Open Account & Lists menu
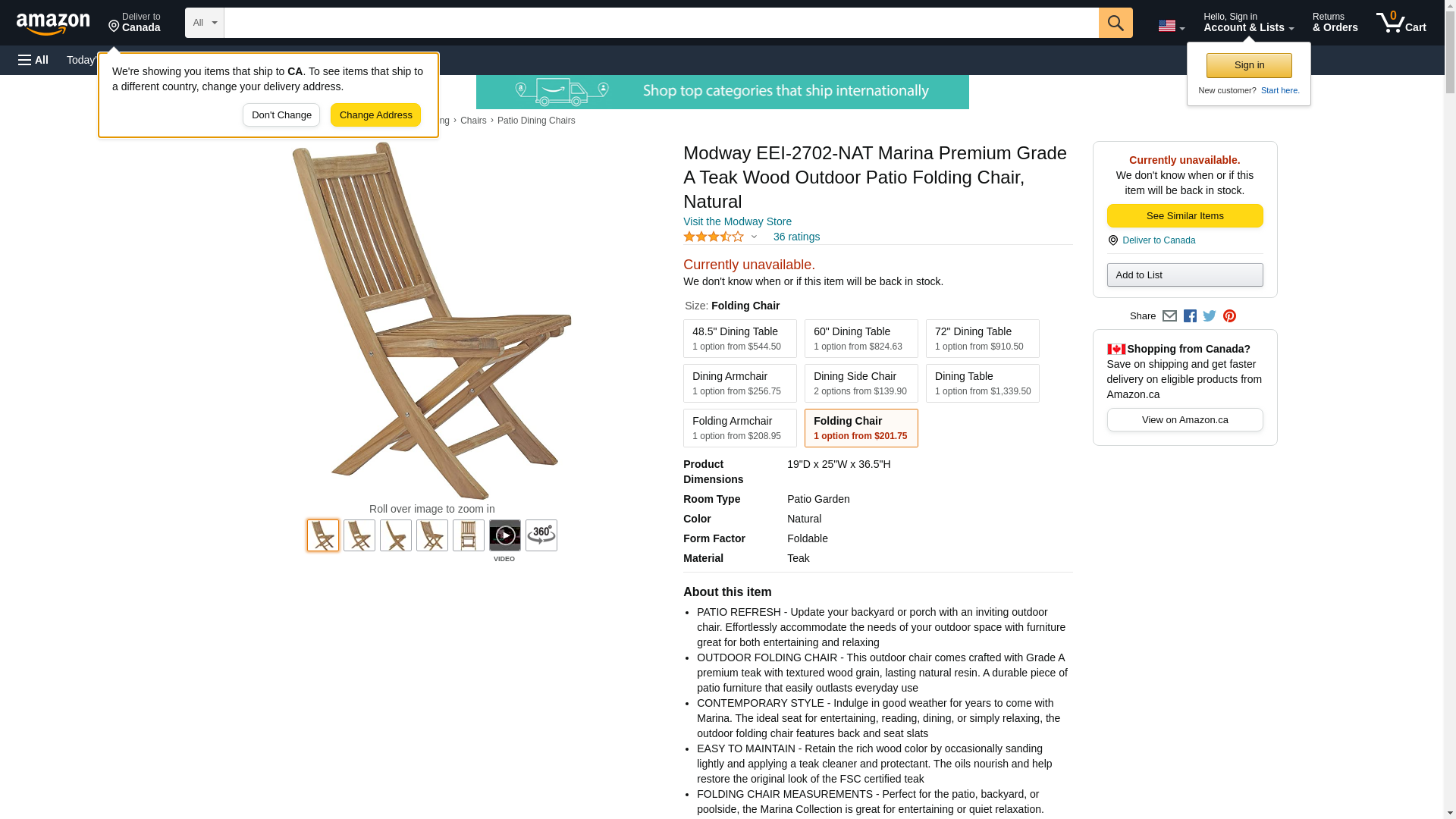This screenshot has width=1456, height=819. tap(1248, 23)
